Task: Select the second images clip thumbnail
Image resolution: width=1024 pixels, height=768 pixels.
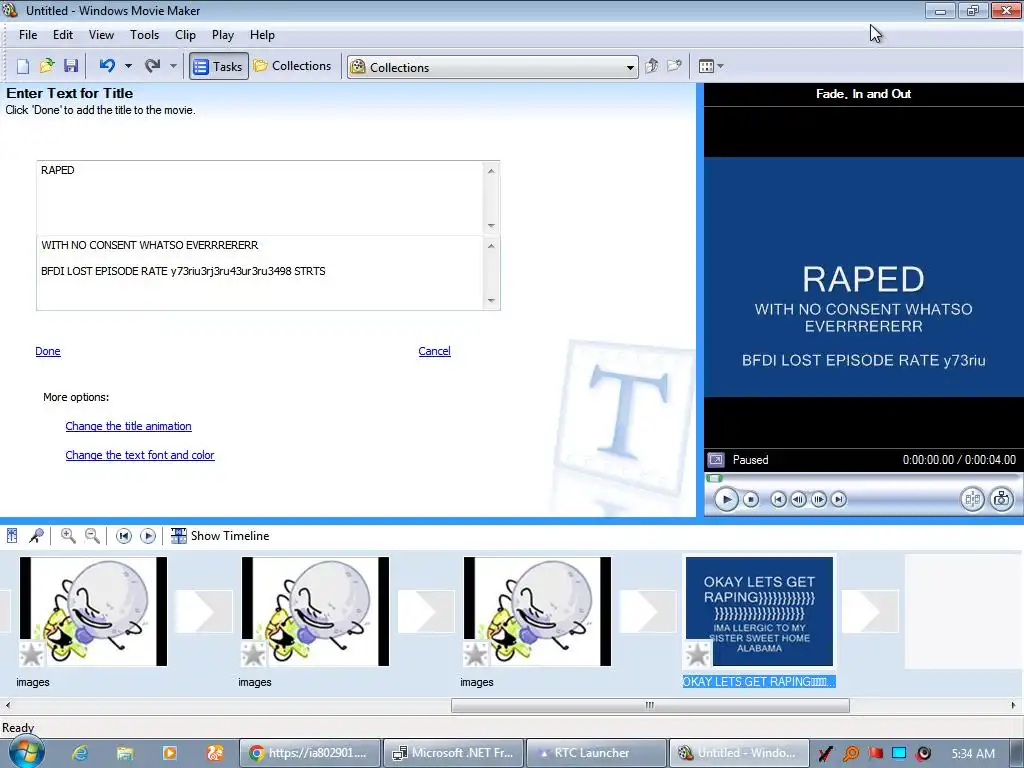Action: click(315, 611)
